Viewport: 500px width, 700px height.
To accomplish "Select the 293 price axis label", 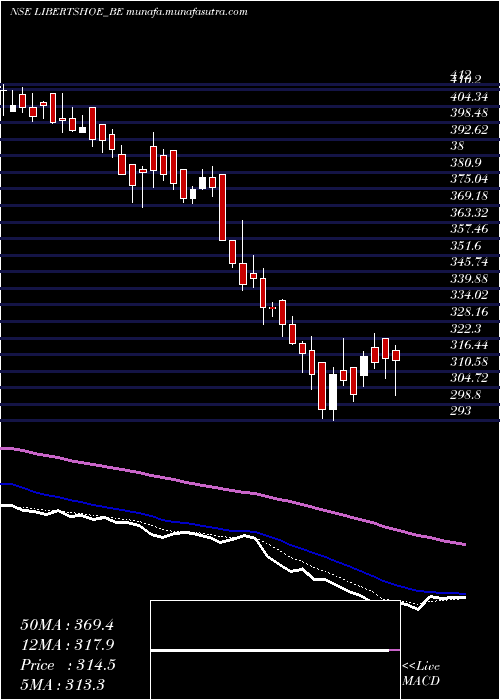I will coord(460,411).
